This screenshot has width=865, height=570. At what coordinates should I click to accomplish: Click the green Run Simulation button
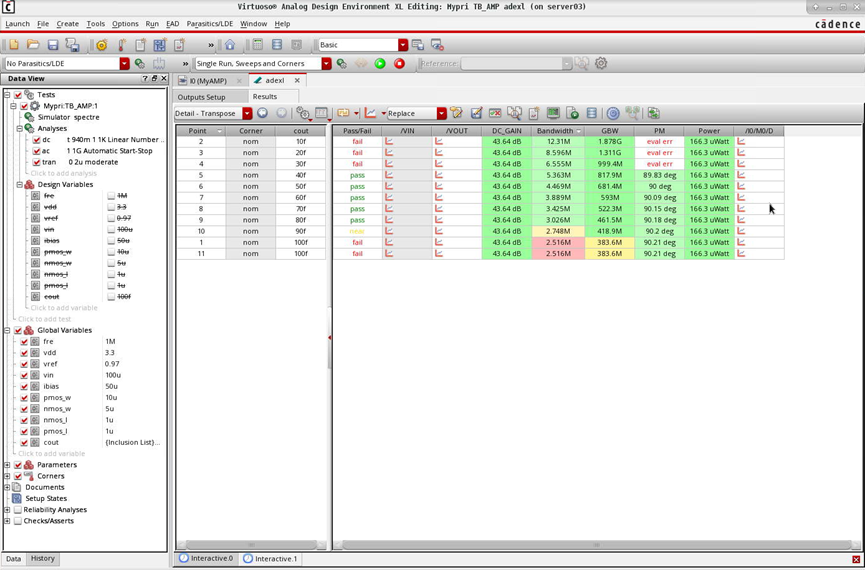(380, 63)
